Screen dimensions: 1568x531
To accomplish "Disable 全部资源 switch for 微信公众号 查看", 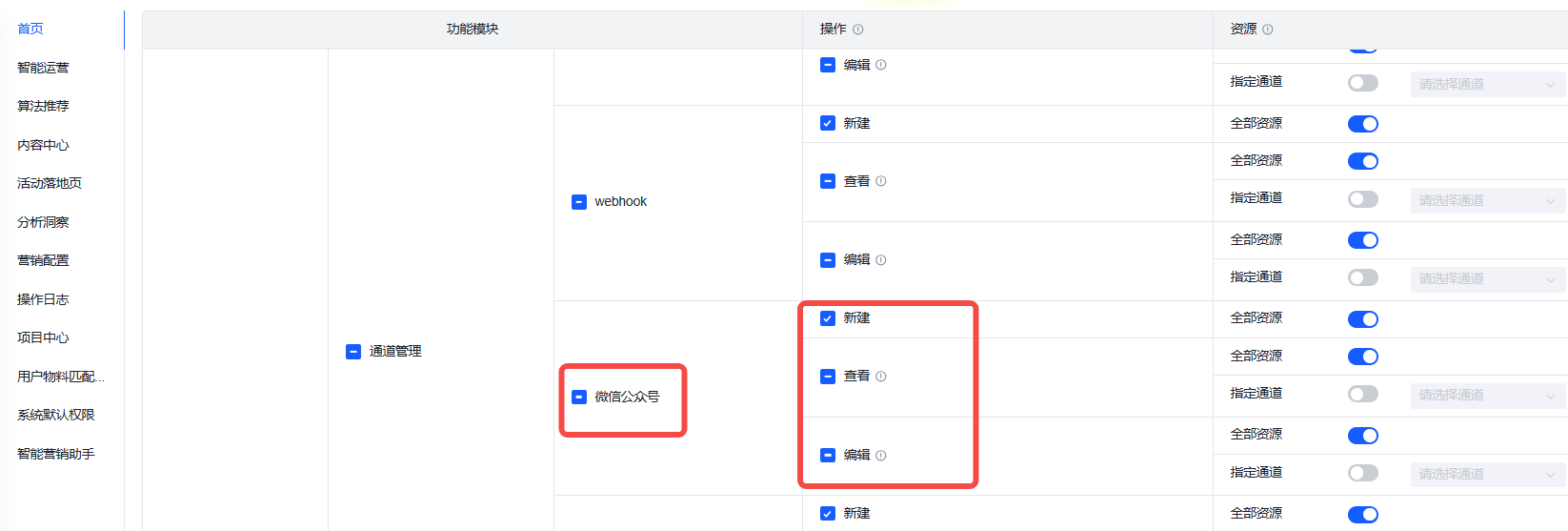I will click(1363, 357).
